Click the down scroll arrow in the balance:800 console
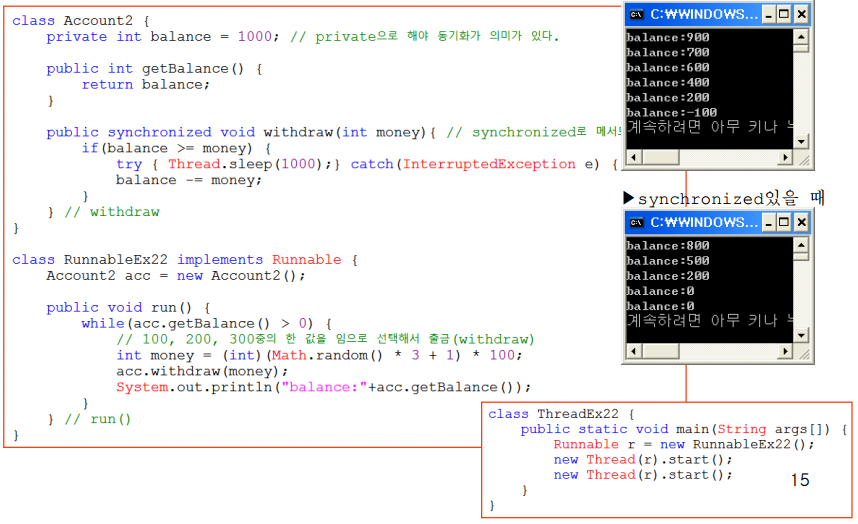858x524 pixels. click(x=801, y=335)
